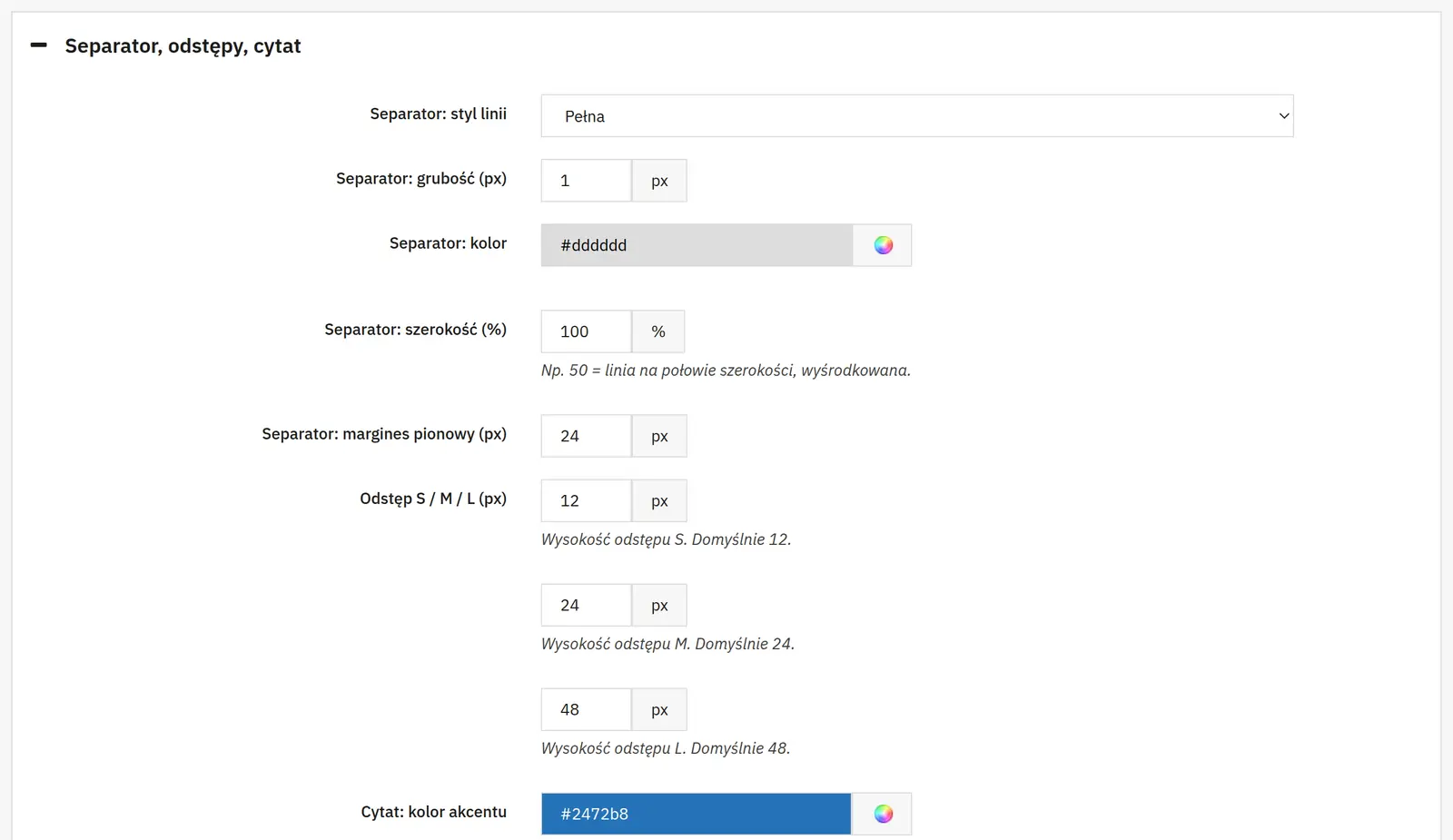Screen dimensions: 1453x840
Task: Select the S spacing height field
Action: (587, 500)
